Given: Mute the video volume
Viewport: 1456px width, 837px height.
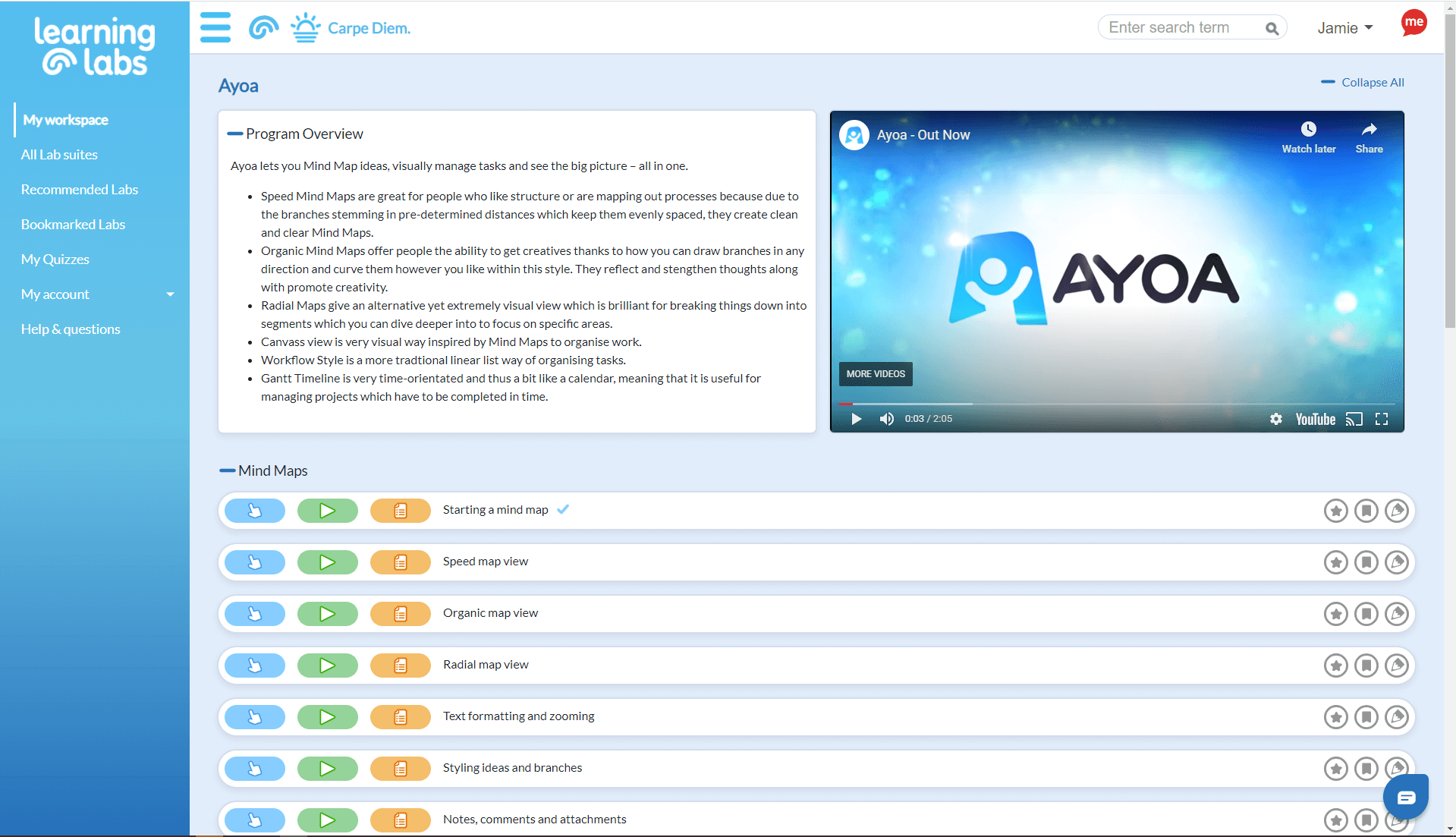Looking at the screenshot, I should coord(886,419).
